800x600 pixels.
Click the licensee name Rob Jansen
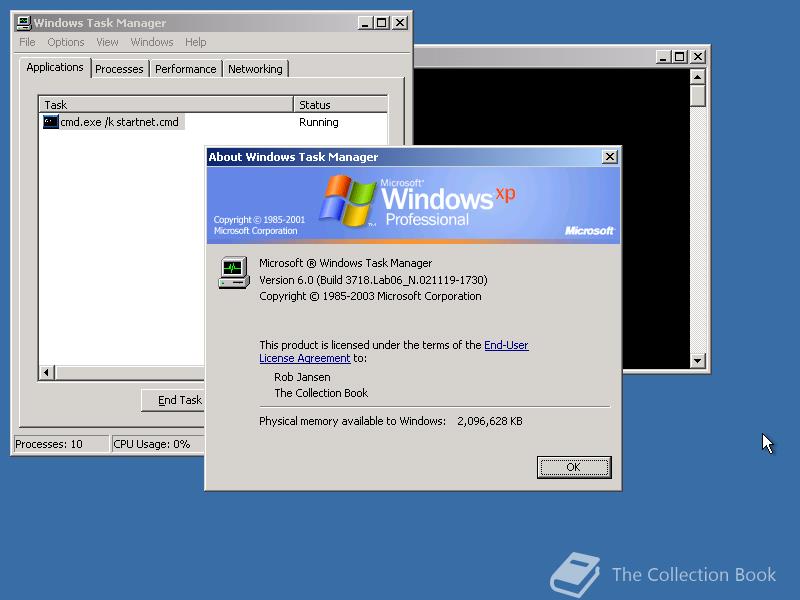point(302,377)
